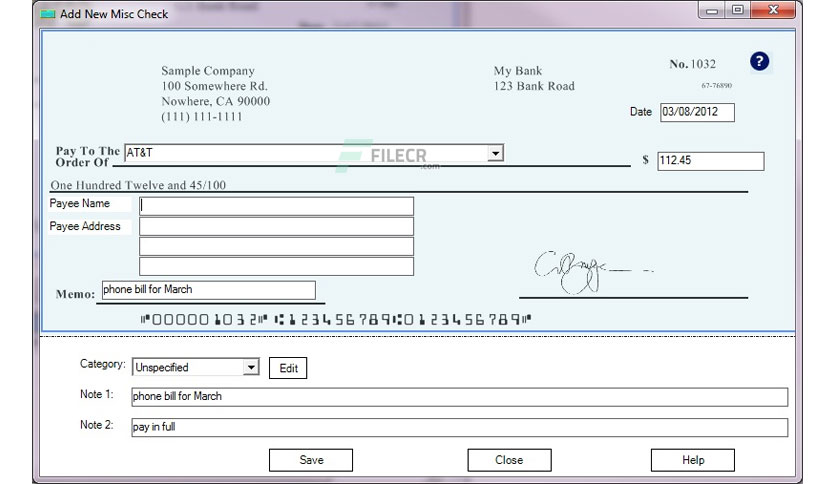The width and height of the screenshot is (836, 484).
Task: Open the Pay To The Order Of dropdown arrow
Action: [495, 154]
